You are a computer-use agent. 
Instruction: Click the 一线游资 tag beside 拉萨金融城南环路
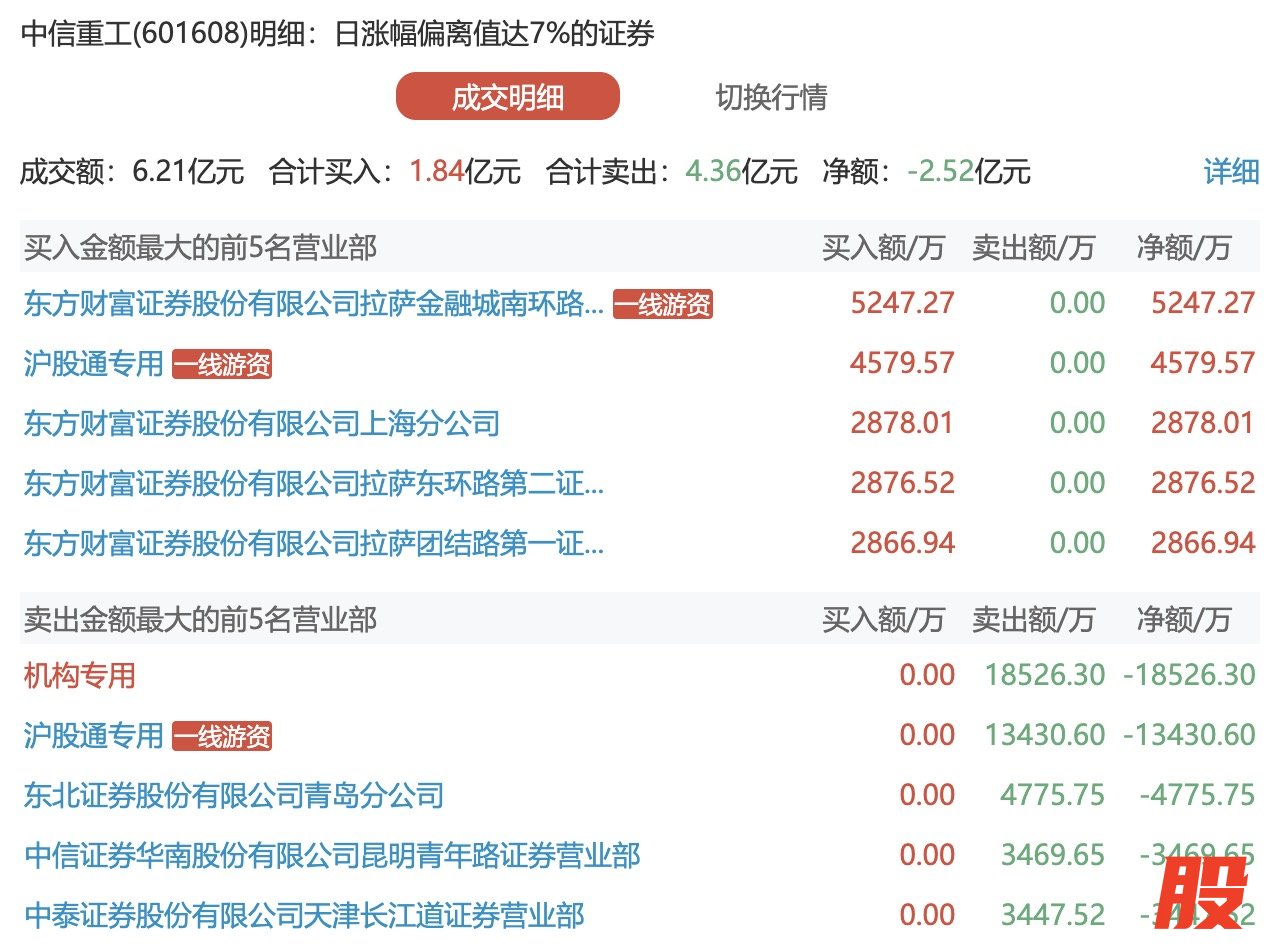click(662, 305)
